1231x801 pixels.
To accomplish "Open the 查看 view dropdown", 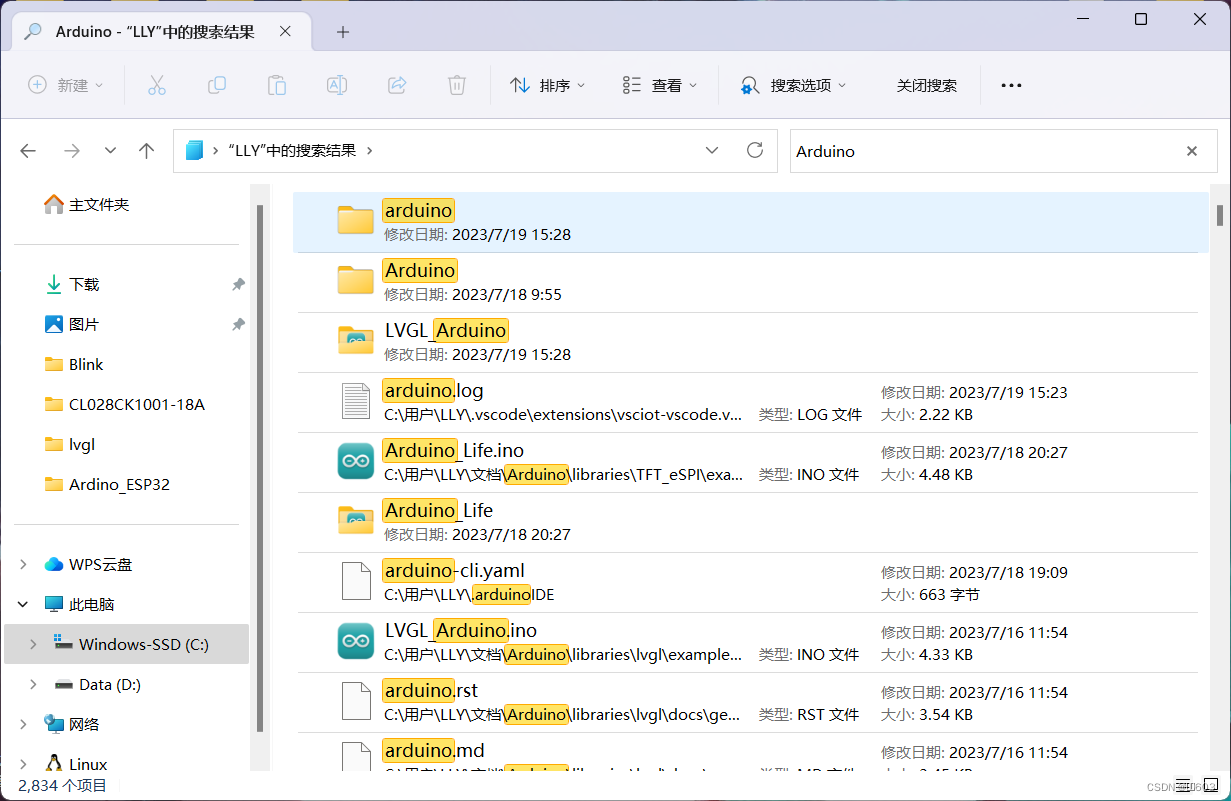I will (x=660, y=85).
